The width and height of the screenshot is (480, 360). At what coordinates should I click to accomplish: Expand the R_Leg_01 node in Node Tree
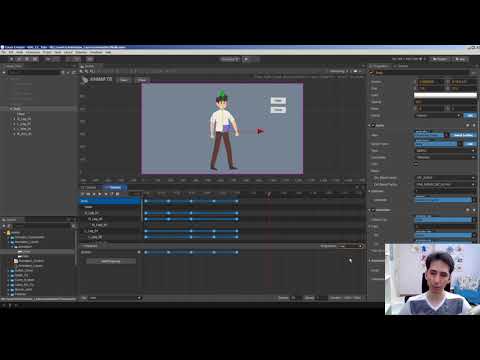click(x=14, y=119)
